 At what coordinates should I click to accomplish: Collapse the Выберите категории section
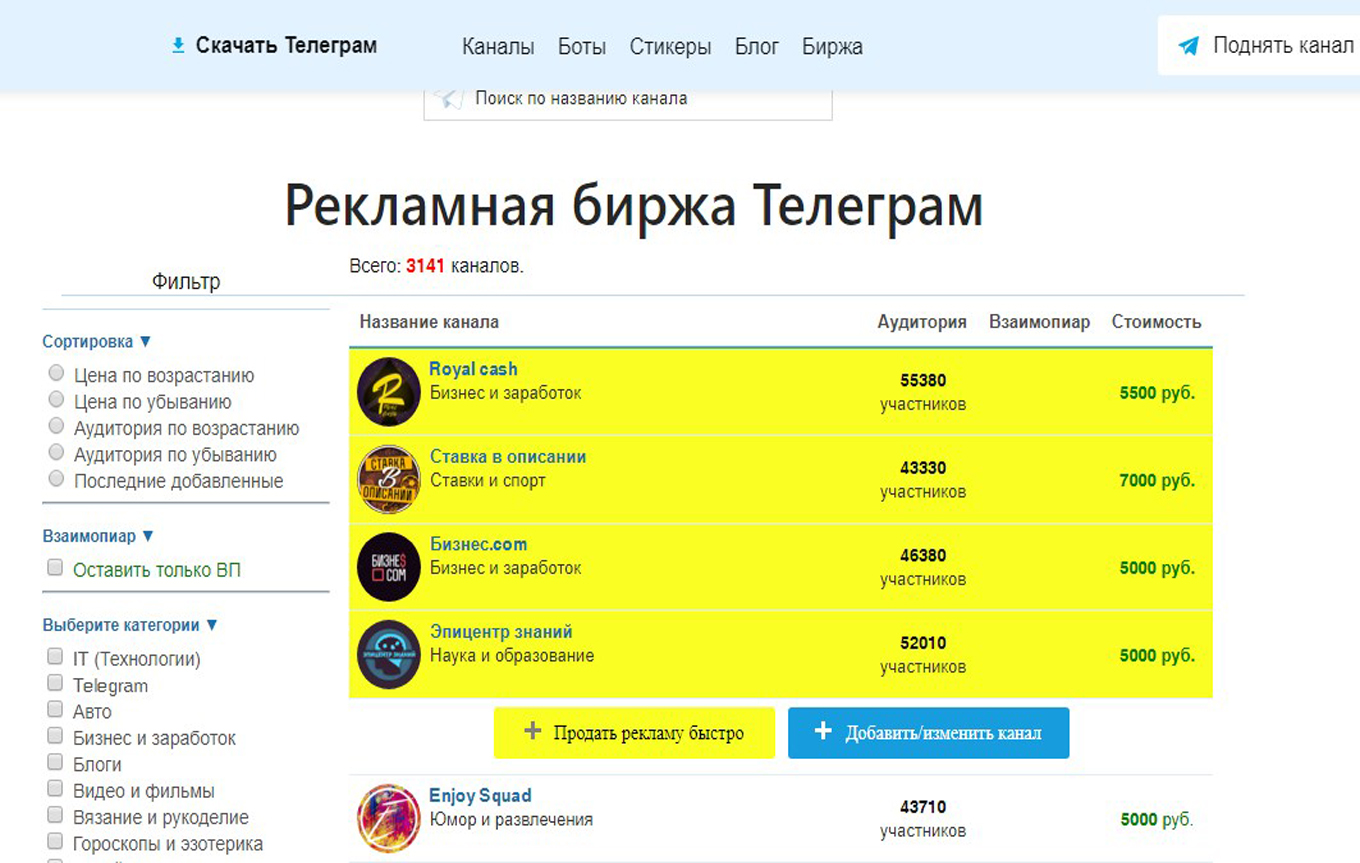[130, 625]
